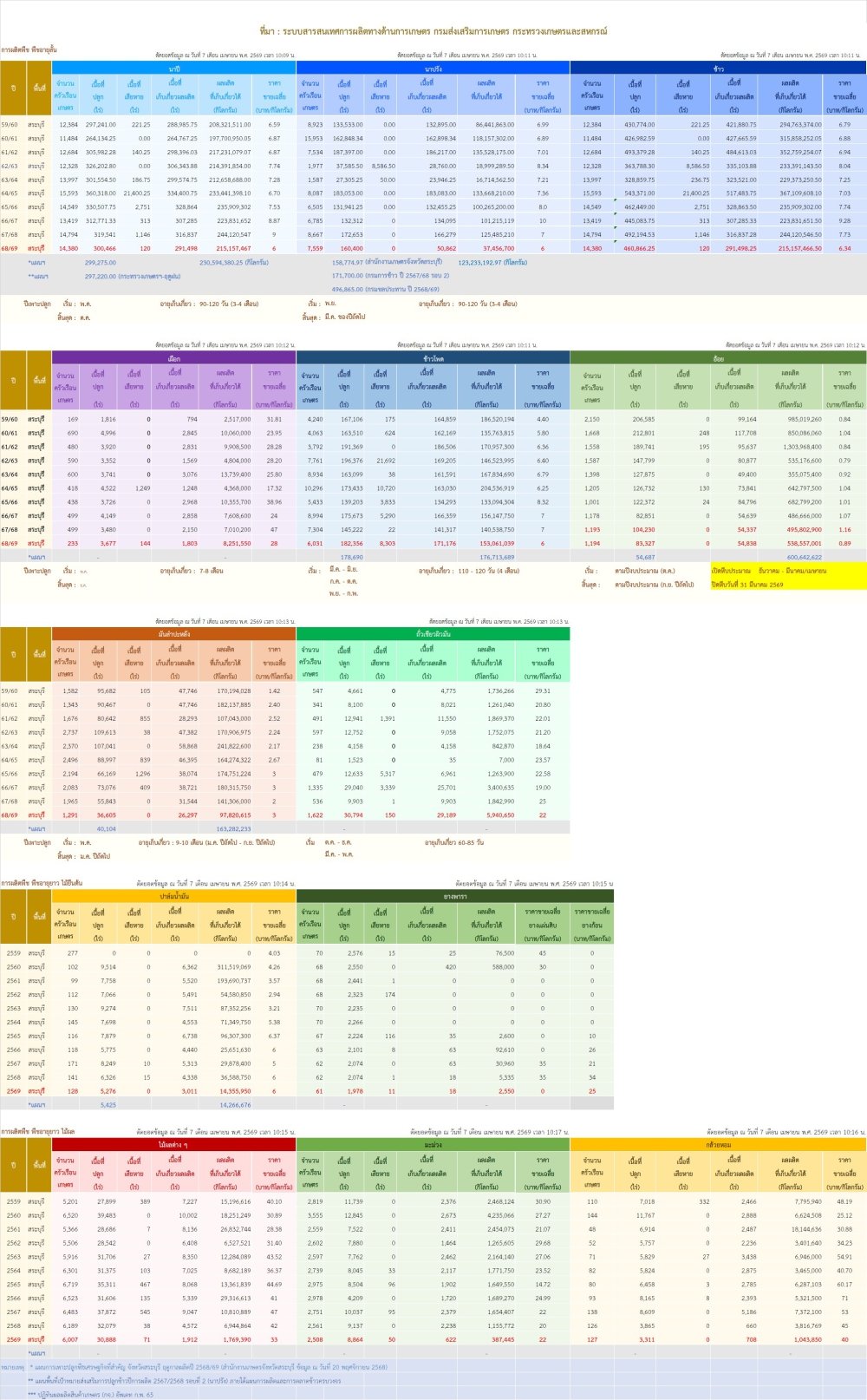Click the page title starting with ที่มา
Viewport: 867px width, 1400px height.
point(433,31)
